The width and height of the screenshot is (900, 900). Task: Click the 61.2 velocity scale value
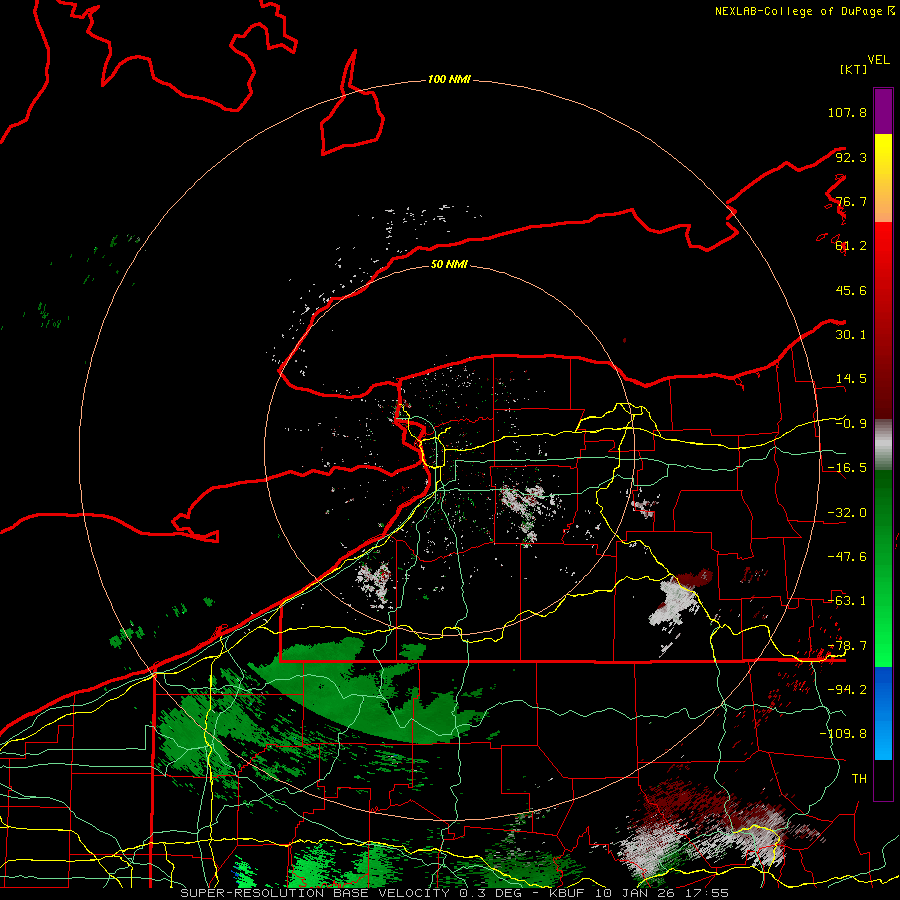coord(851,246)
